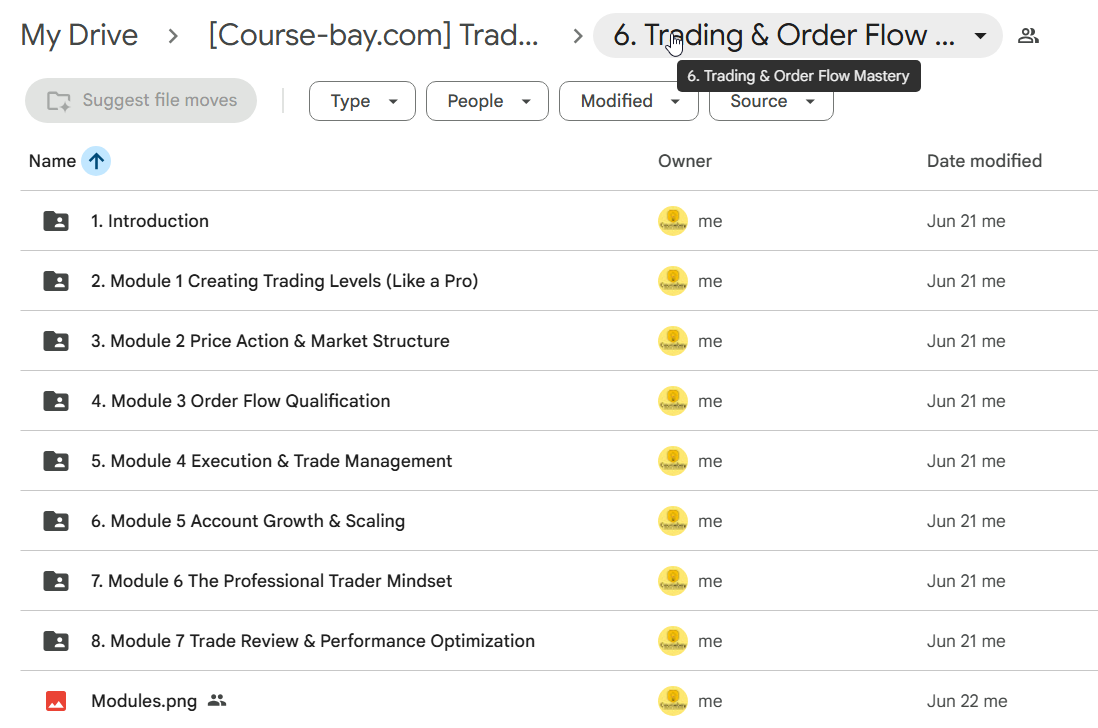Go to My Drive breadcrumb
This screenshot has width=1098, height=728.
(x=79, y=35)
